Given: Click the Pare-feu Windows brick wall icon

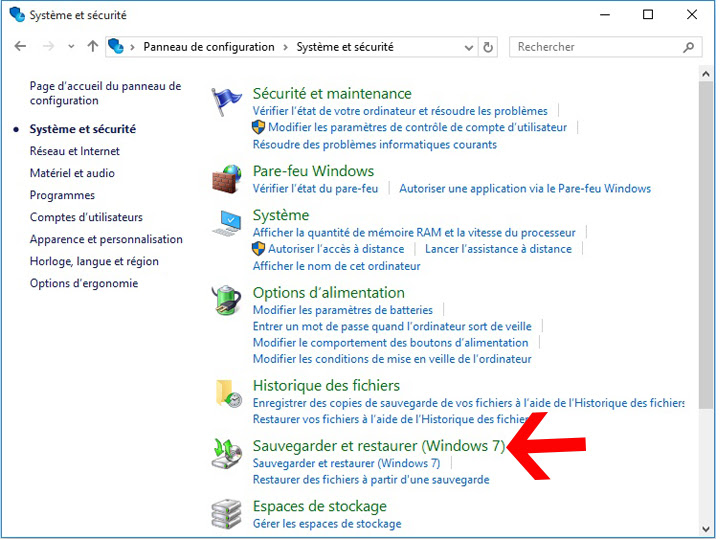Looking at the screenshot, I should 227,179.
